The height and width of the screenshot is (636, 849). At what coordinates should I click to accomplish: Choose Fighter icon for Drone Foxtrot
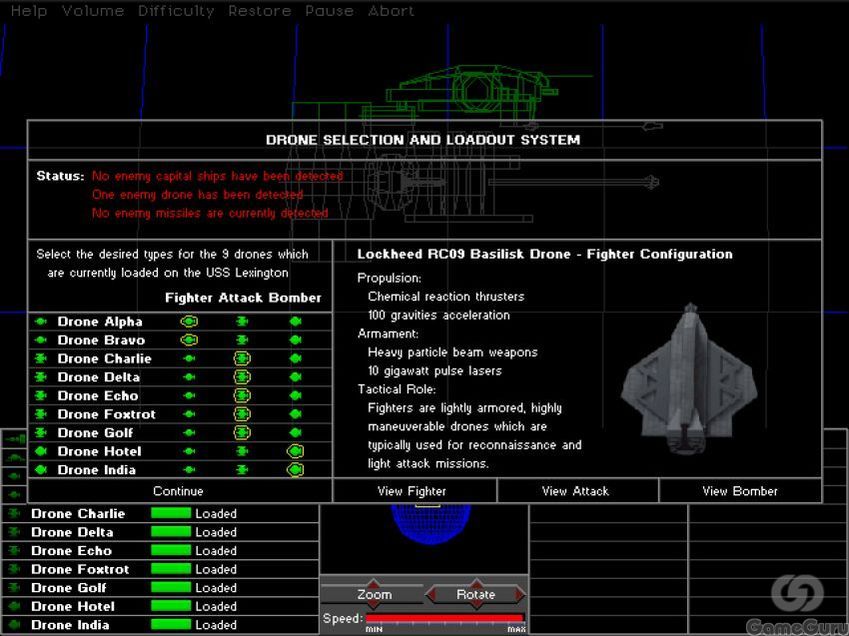tap(189, 414)
